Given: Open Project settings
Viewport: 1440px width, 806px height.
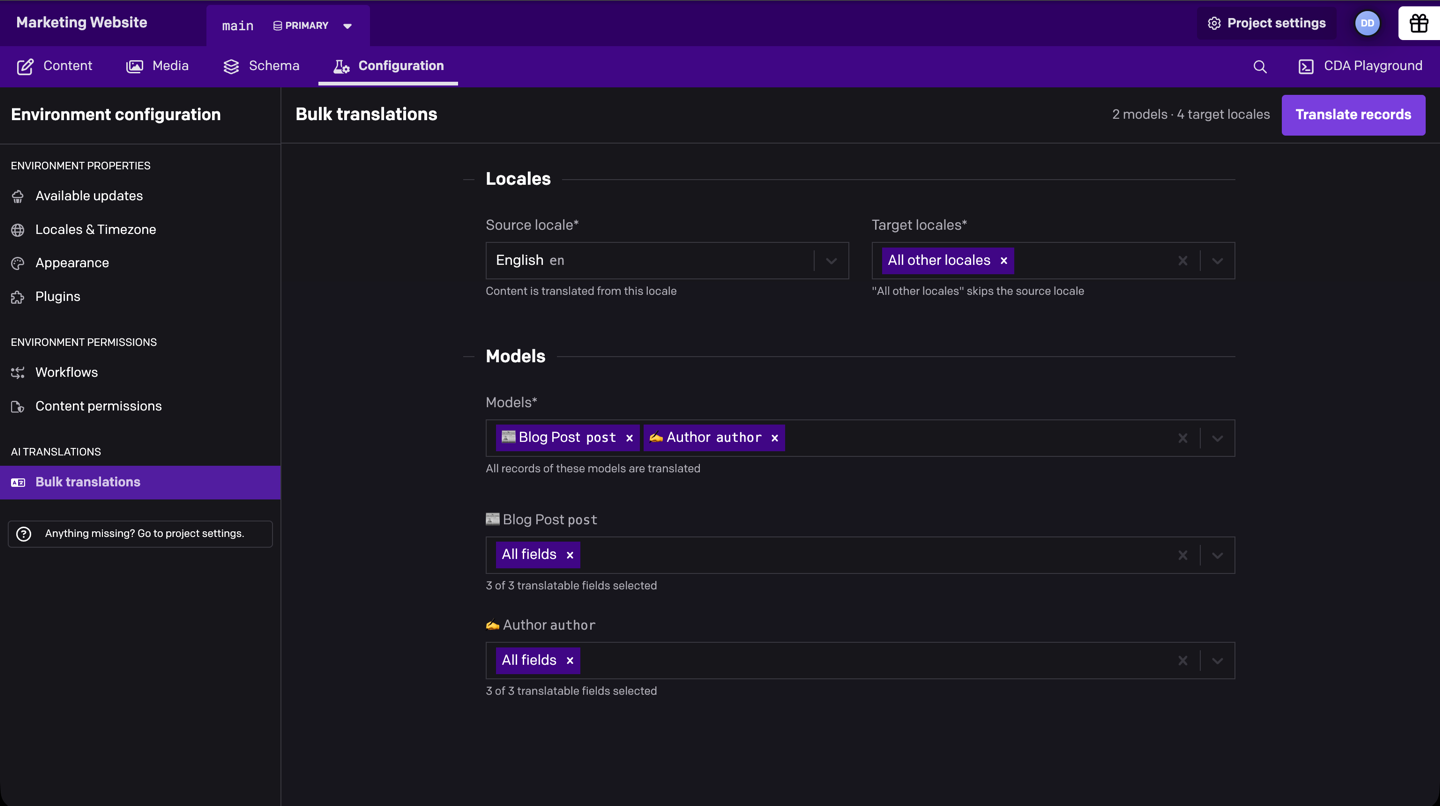Looking at the screenshot, I should [x=1267, y=23].
